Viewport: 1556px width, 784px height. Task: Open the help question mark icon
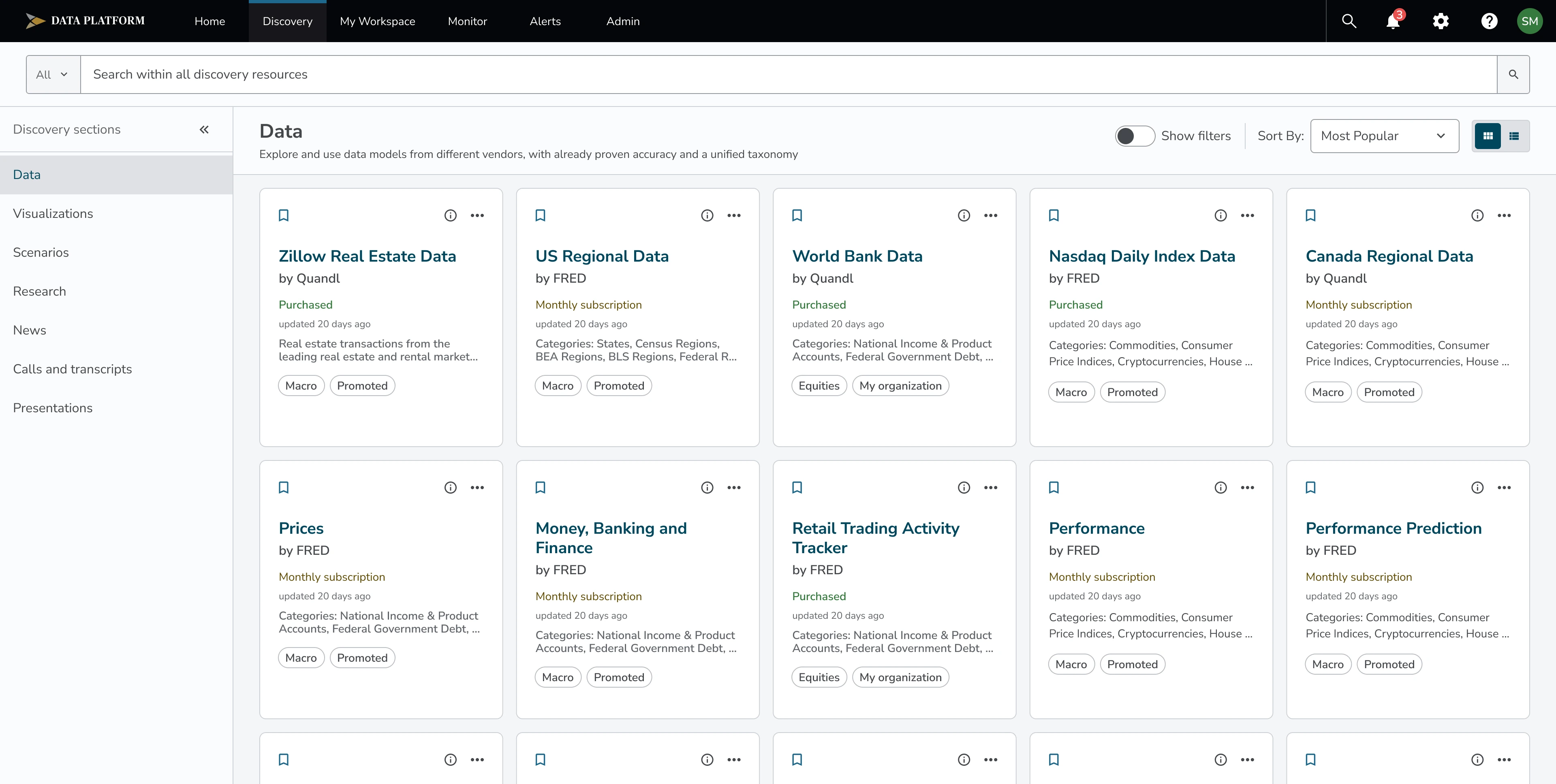[1489, 21]
